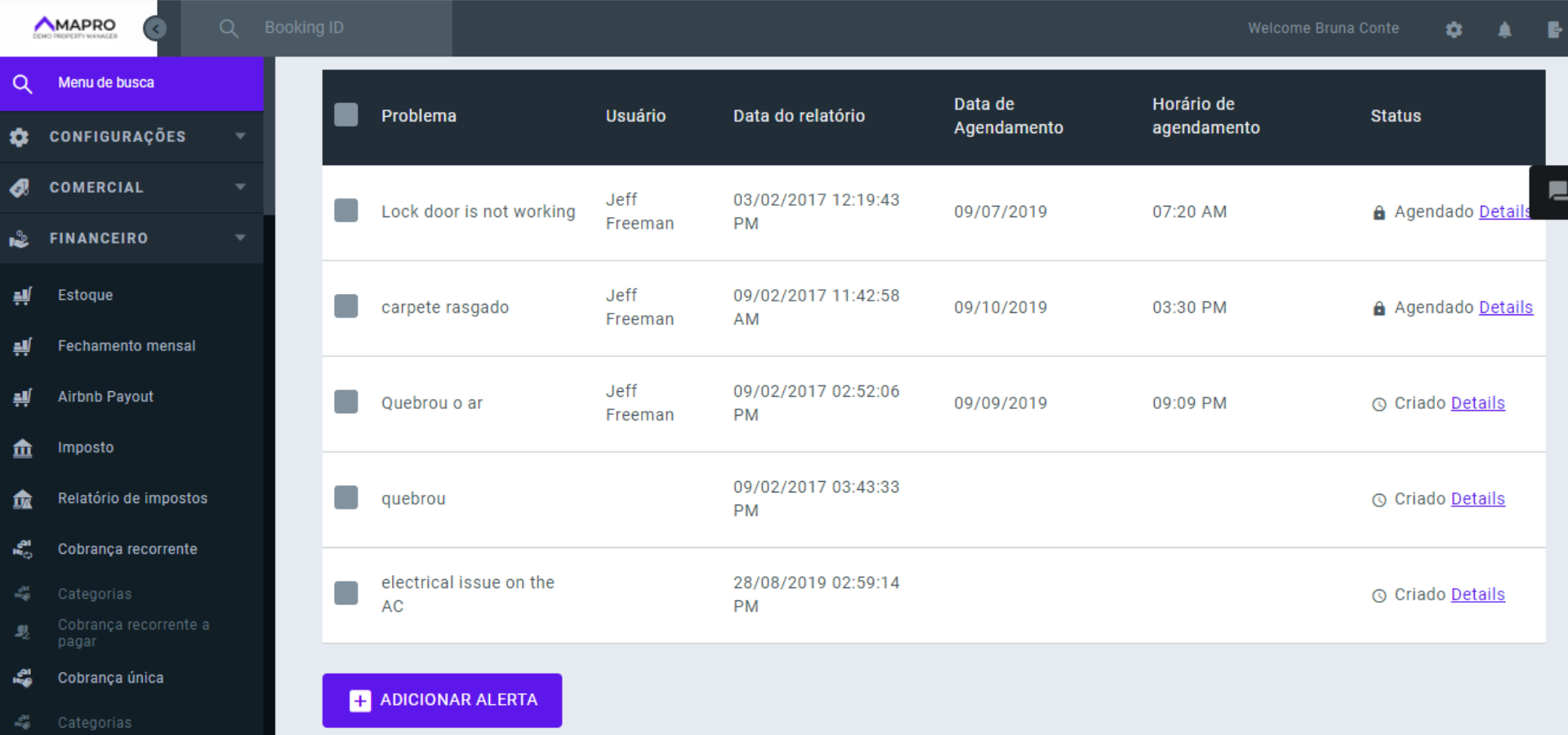Click the Adicionar Alerta button
Viewport: 1568px width, 735px height.
tap(442, 700)
